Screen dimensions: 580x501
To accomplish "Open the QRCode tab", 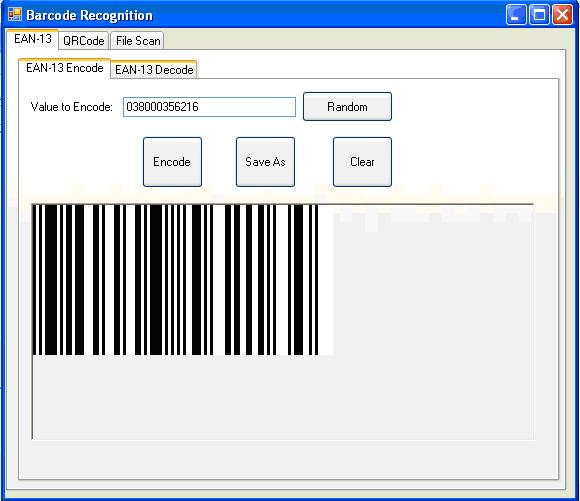I will [x=84, y=41].
